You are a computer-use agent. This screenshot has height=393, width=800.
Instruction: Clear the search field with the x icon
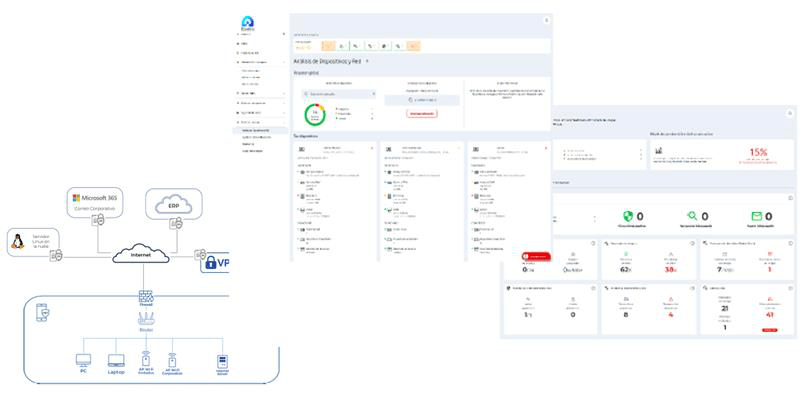tap(373, 94)
